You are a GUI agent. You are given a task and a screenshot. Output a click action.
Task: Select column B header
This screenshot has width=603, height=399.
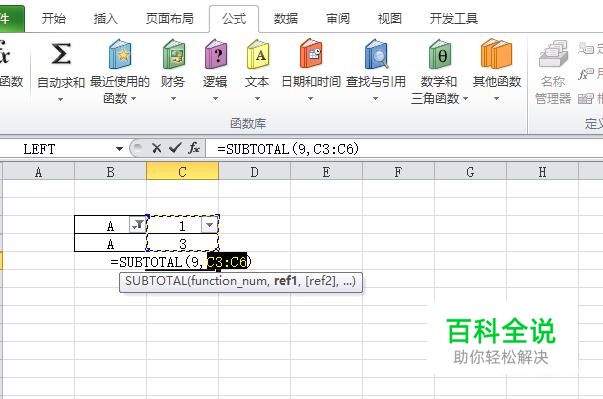(x=110, y=172)
